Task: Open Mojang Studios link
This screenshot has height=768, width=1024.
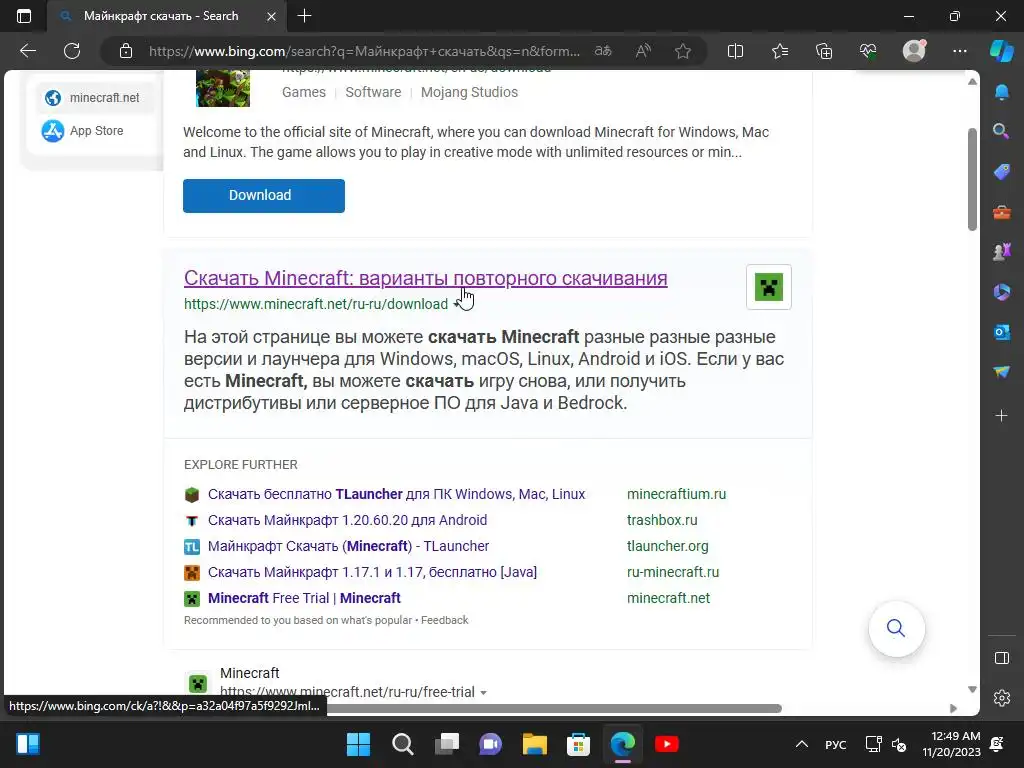Action: point(469,92)
